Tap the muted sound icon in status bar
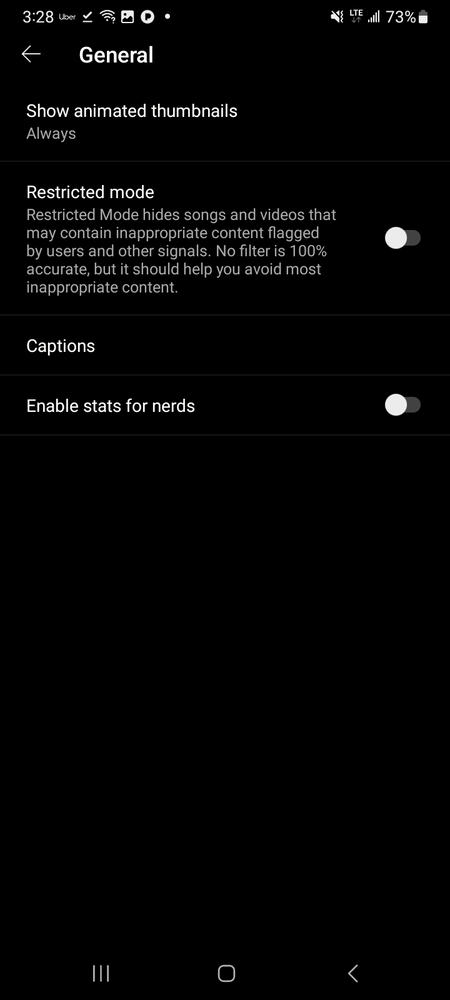 (x=337, y=17)
